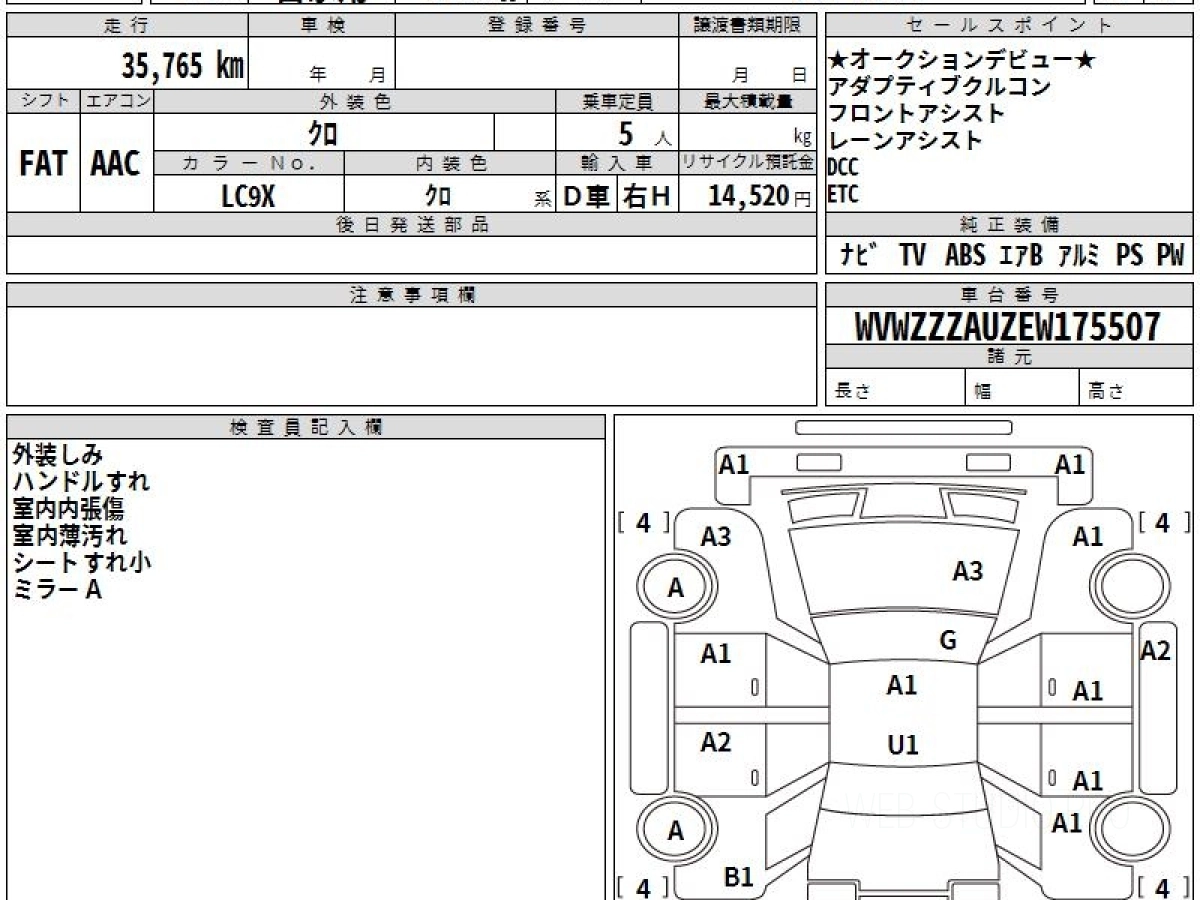The image size is (1200, 900).
Task: Click the U1 dent mark on the roof
Action: [902, 745]
